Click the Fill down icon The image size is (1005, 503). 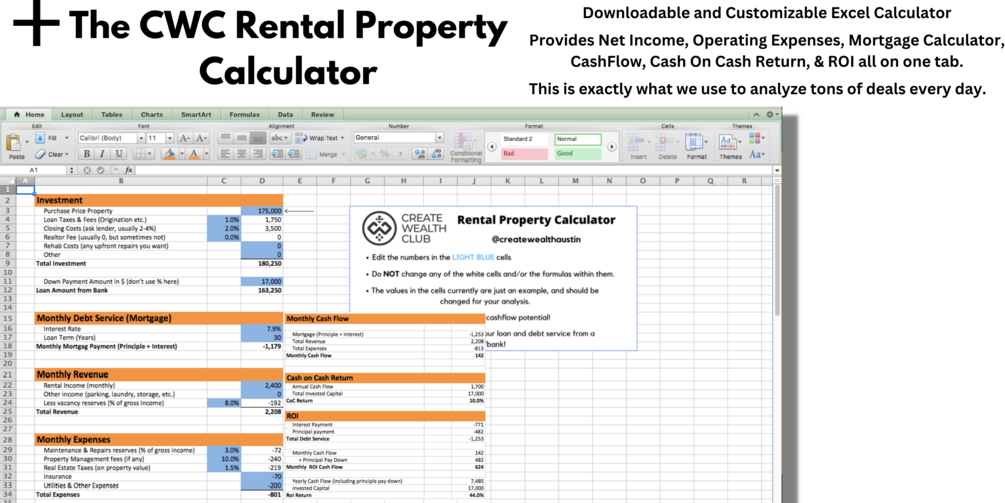pyautogui.click(x=40, y=138)
